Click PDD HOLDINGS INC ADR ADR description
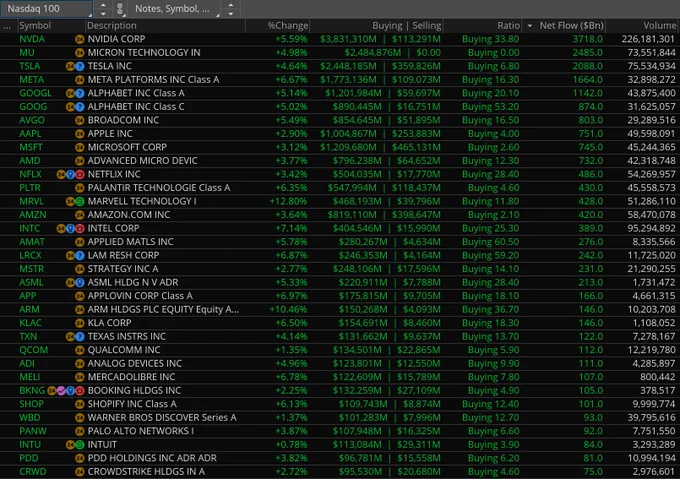 (152, 458)
